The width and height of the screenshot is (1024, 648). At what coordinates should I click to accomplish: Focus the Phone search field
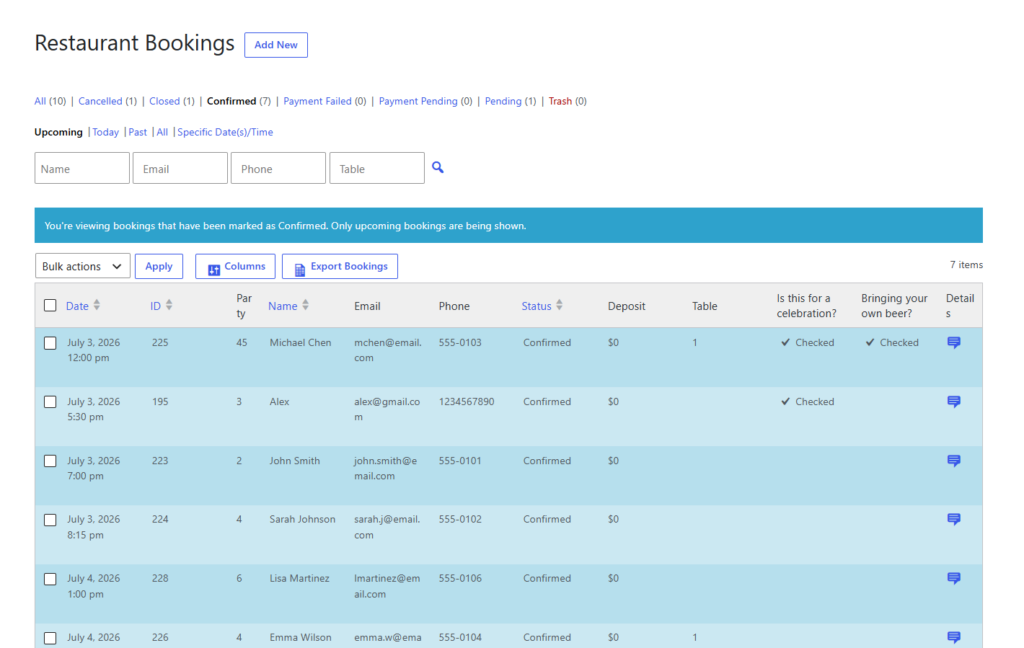[278, 168]
